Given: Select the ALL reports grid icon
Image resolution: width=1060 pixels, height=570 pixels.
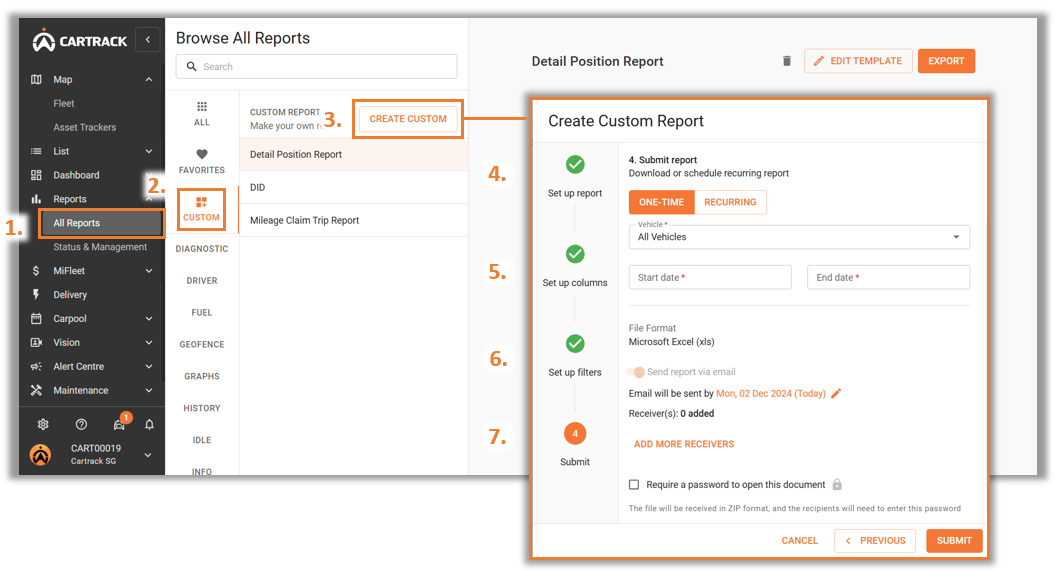Looking at the screenshot, I should coord(201,107).
